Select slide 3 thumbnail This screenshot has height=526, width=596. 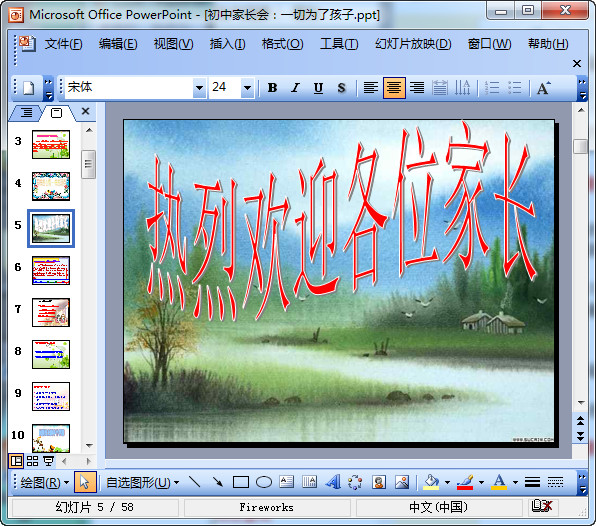(51, 144)
